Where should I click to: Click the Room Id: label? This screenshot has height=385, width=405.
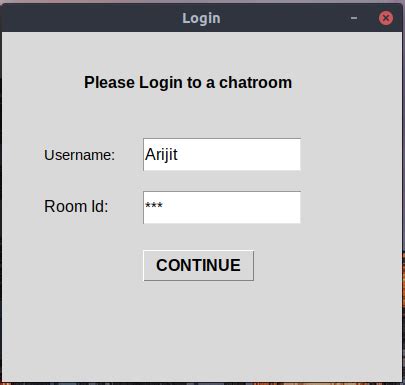pyautogui.click(x=76, y=206)
